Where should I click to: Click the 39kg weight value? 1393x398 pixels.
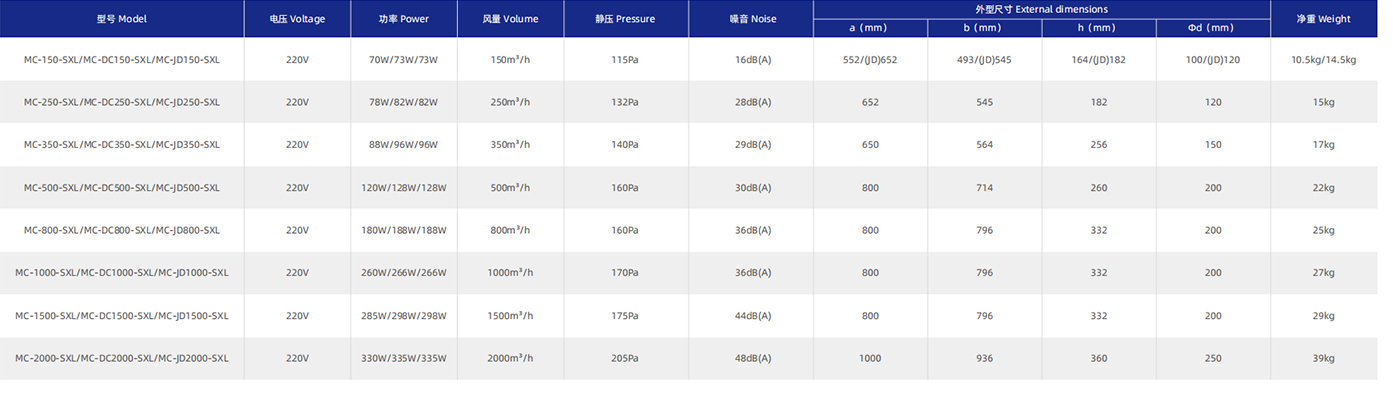1324,358
